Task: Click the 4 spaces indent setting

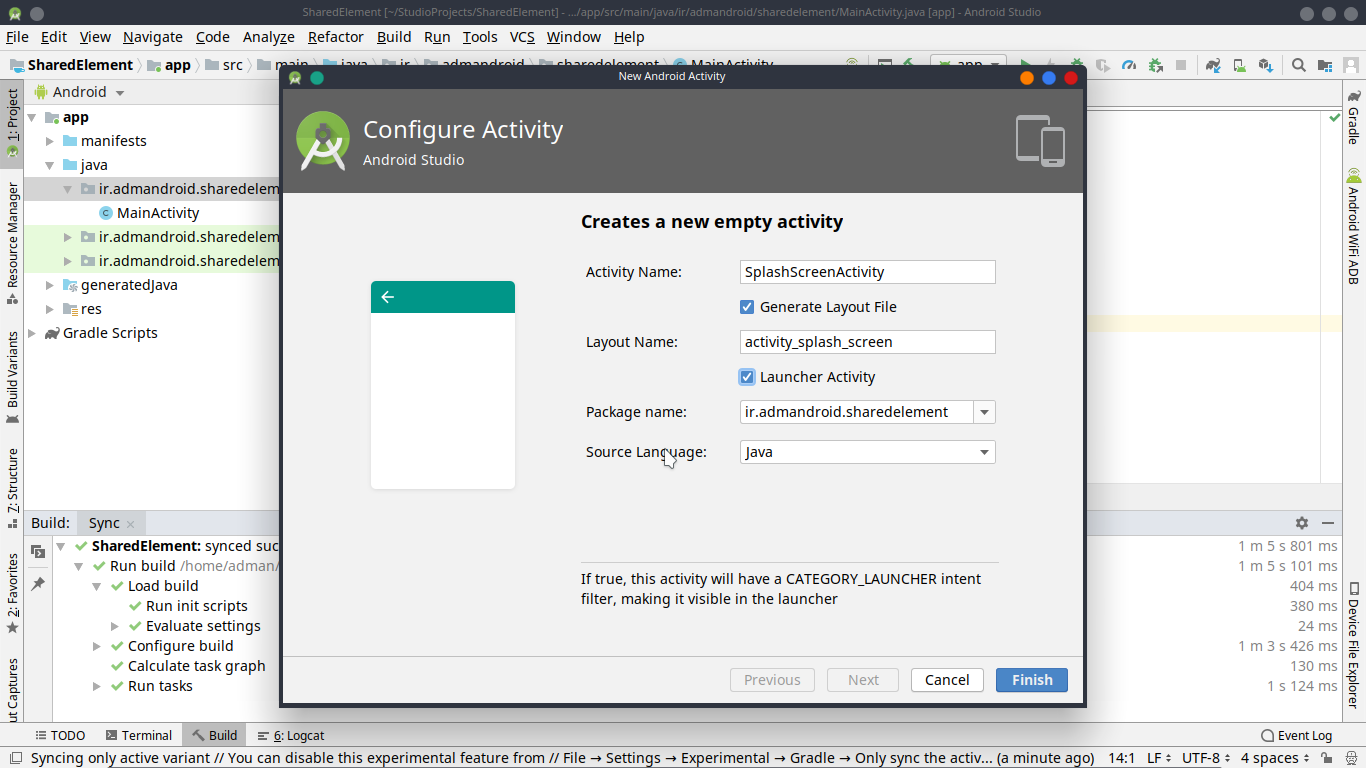Action: pos(1275,758)
